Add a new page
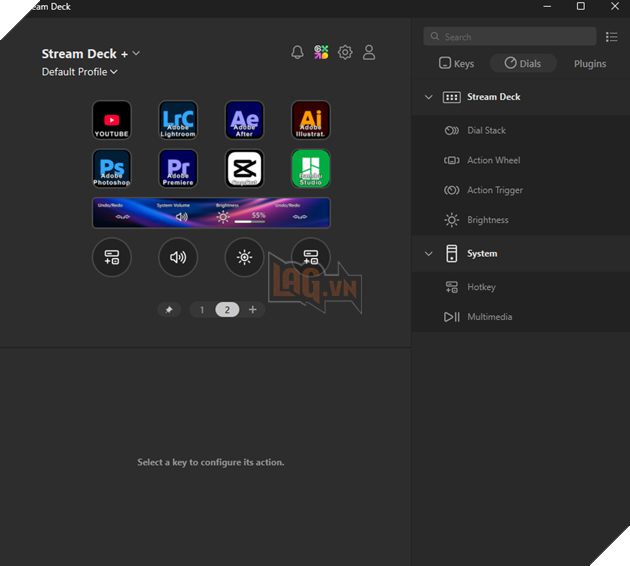Screen dimensions: 630x566 coord(252,310)
